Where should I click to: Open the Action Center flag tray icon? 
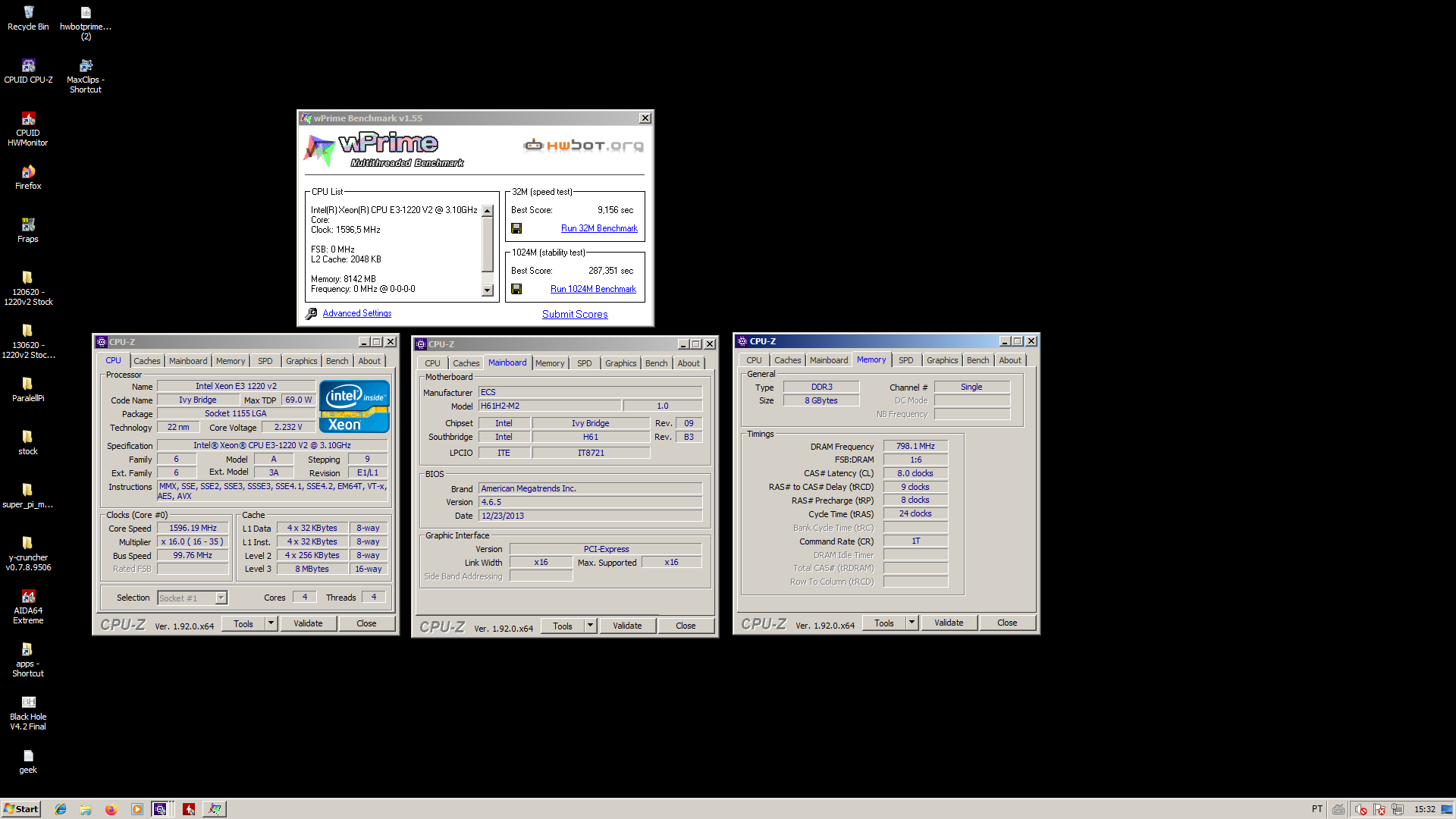tap(1379, 809)
